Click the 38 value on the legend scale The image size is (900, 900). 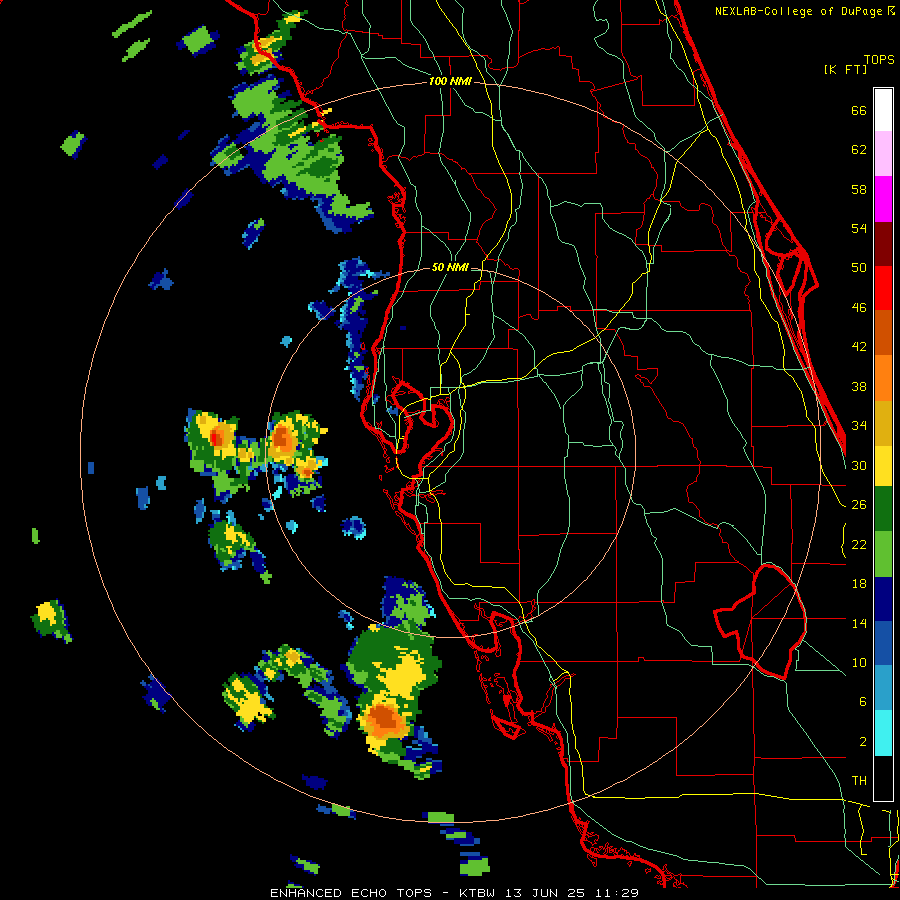tap(859, 387)
